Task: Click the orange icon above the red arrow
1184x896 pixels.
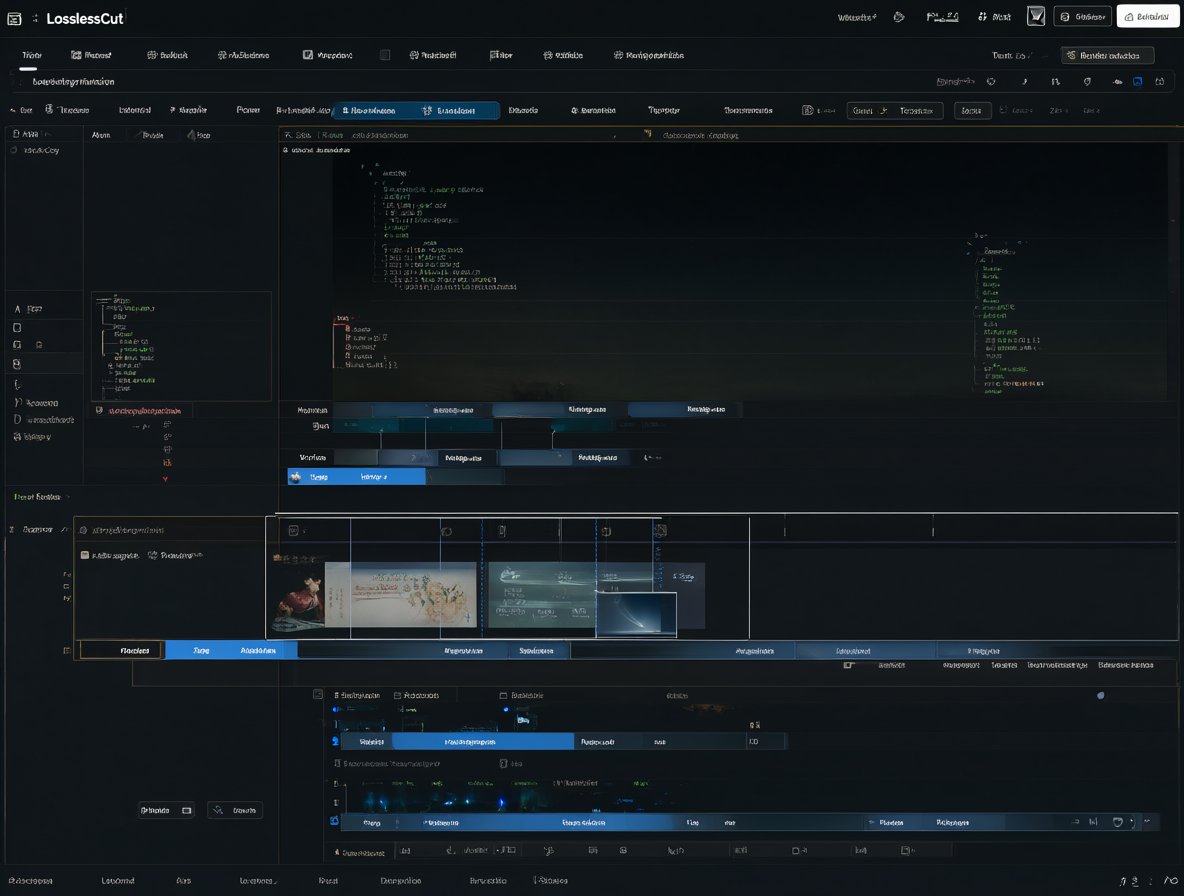Action: [167, 463]
